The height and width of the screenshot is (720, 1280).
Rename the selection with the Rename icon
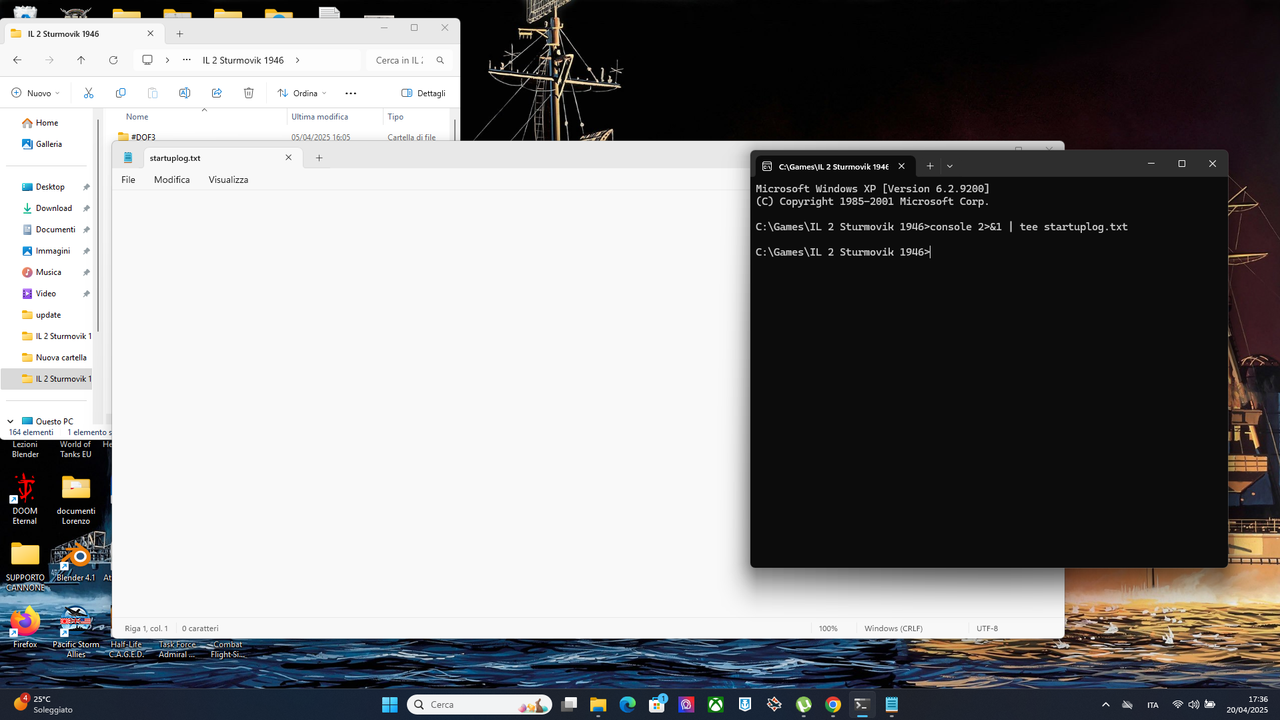point(184,92)
